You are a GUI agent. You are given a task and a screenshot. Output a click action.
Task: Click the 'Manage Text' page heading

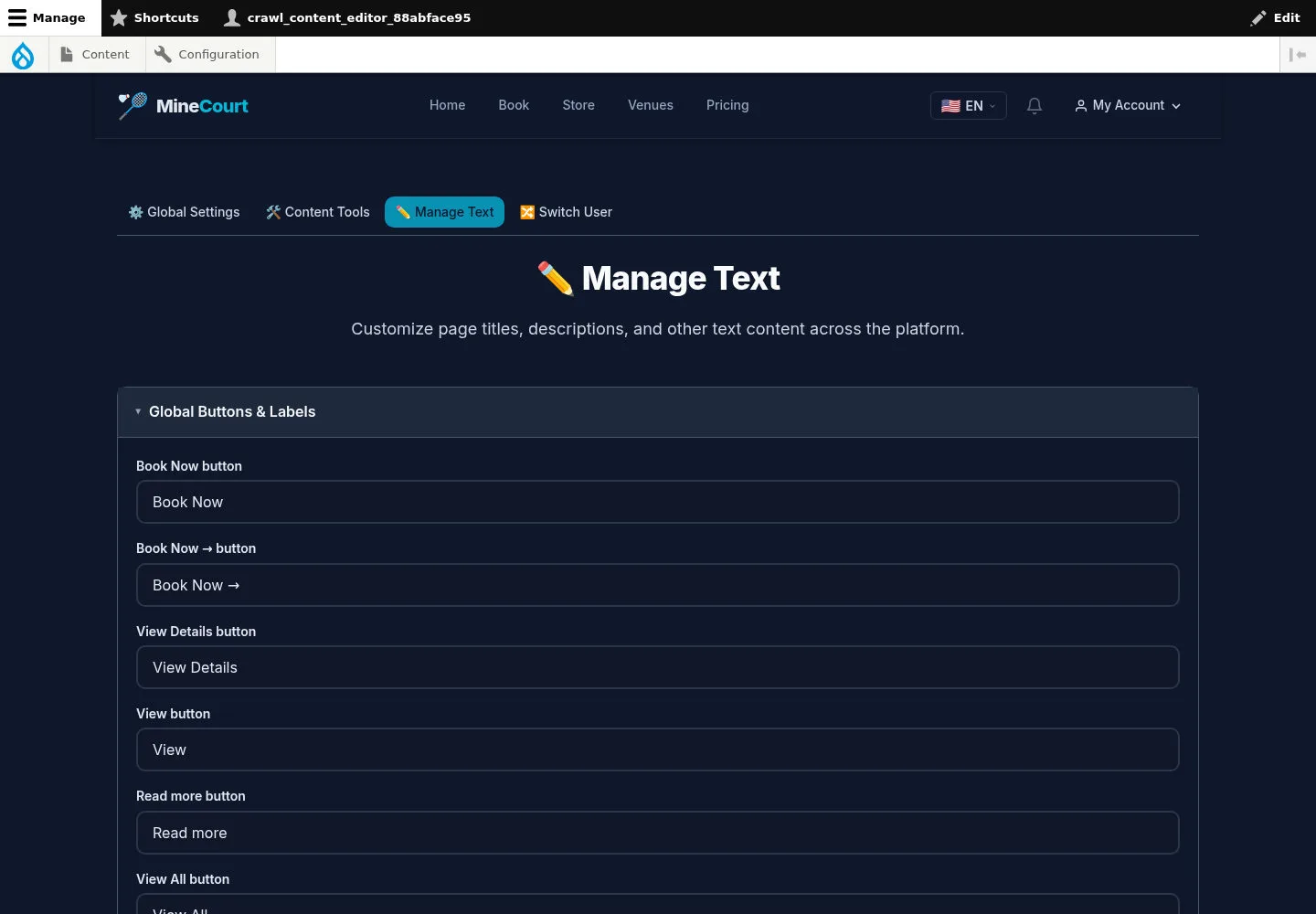point(658,279)
